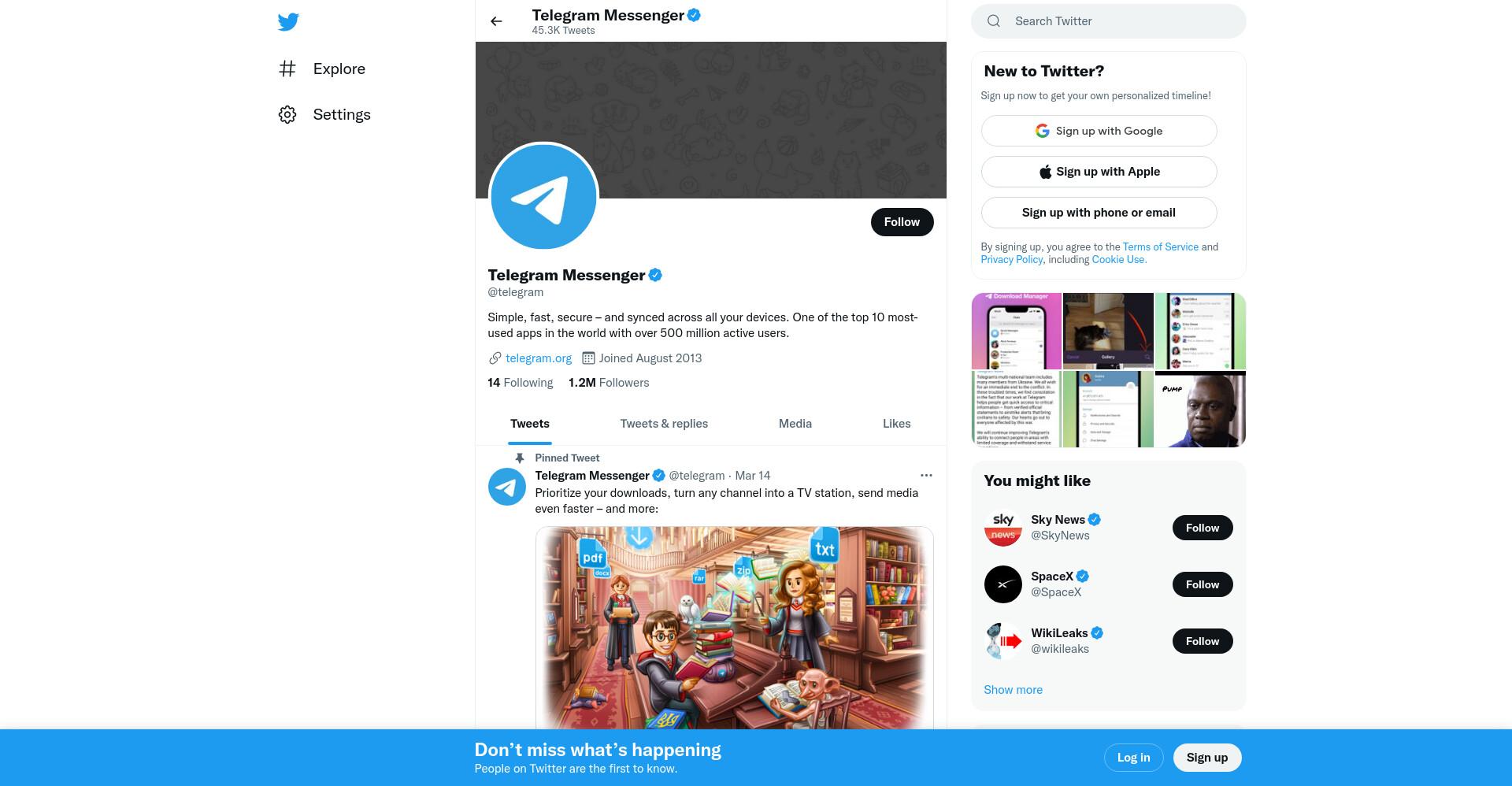Image resolution: width=1512 pixels, height=786 pixels.
Task: Open the SpaceX profile avatar
Action: 1003,584
